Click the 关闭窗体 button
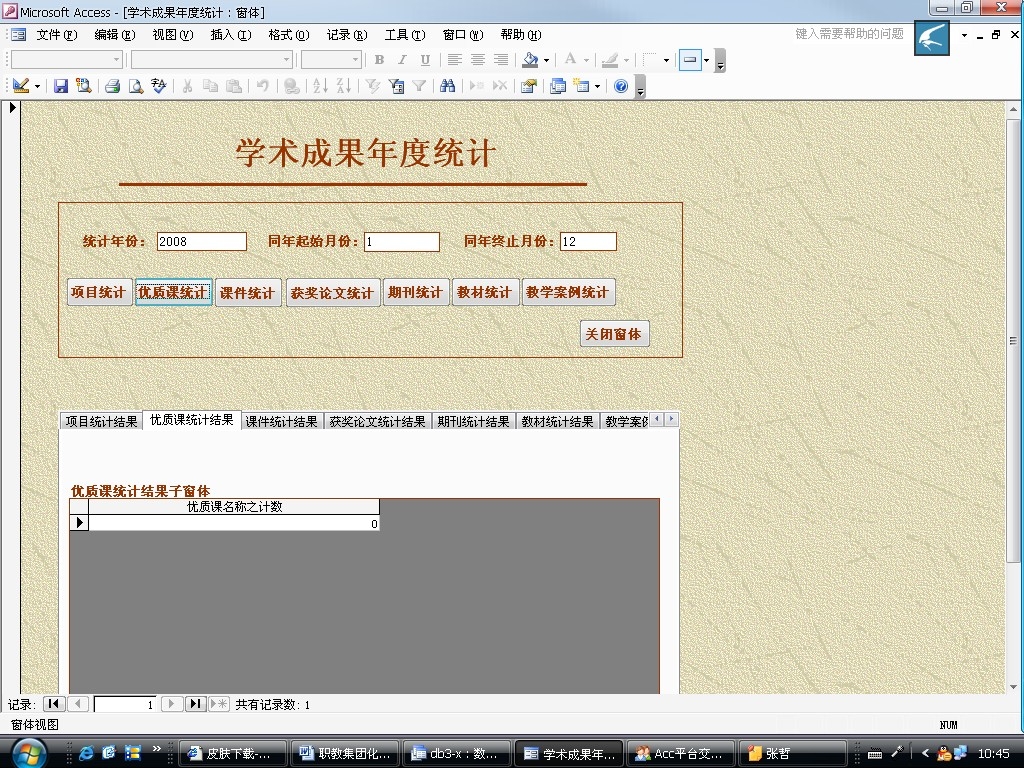 614,334
